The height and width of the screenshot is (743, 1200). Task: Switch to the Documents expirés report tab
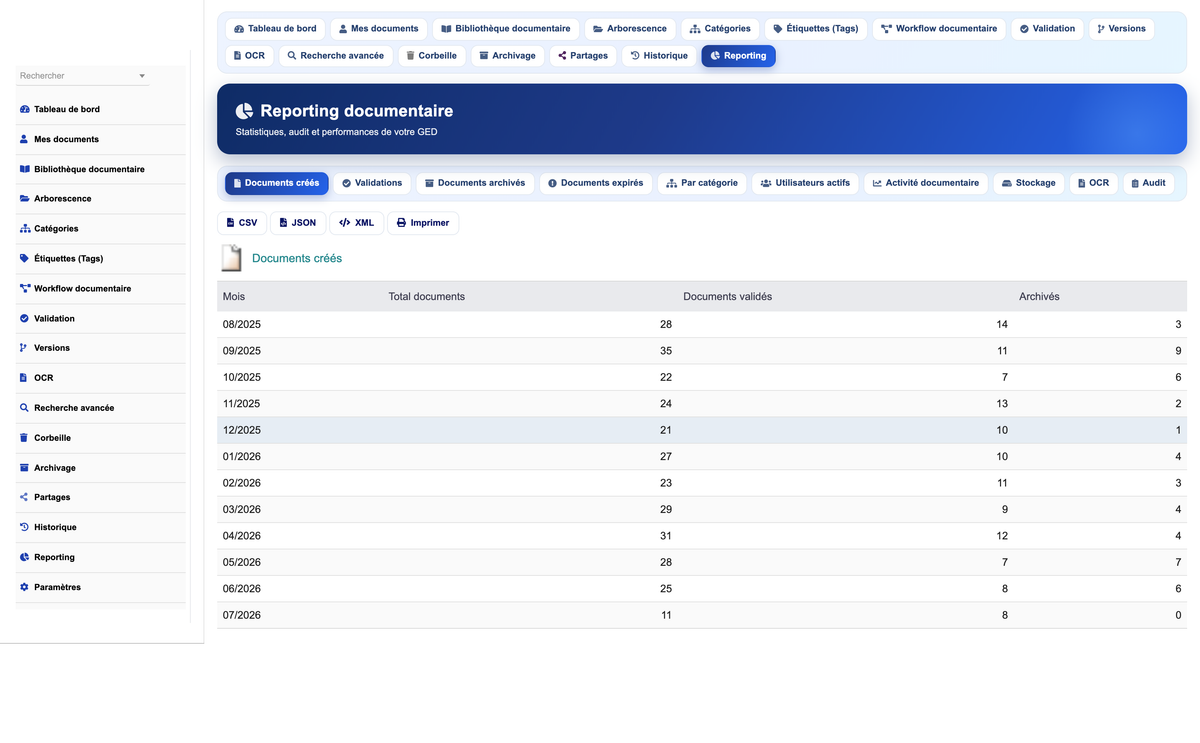(596, 183)
